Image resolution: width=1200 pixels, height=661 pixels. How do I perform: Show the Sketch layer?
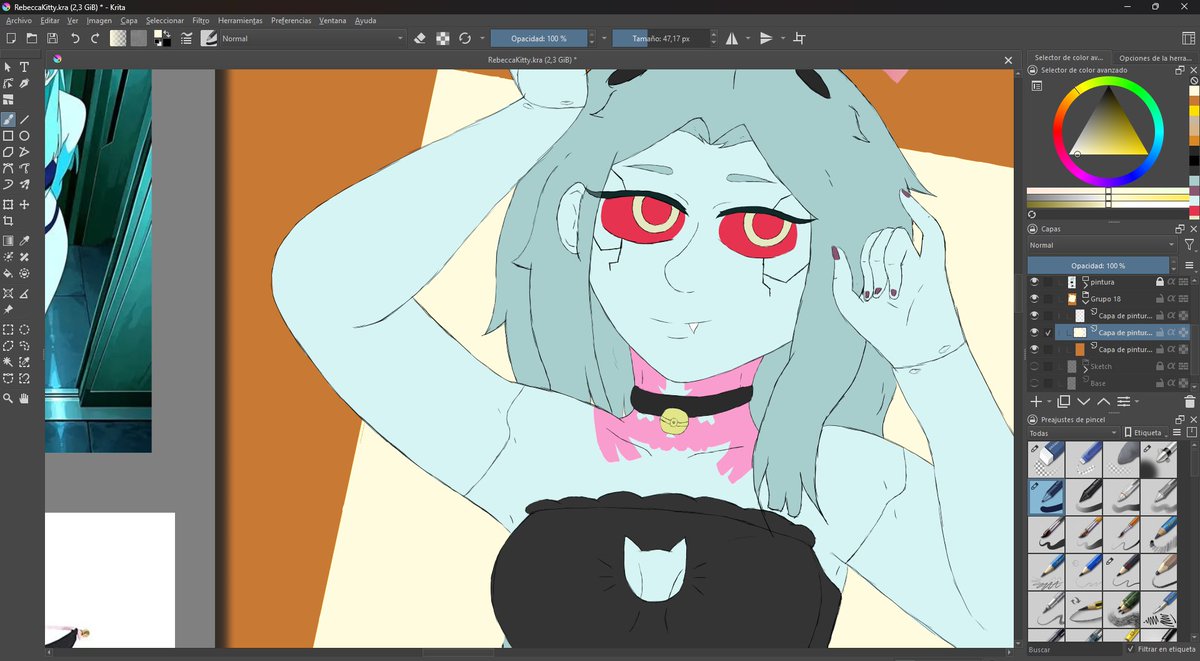(1035, 367)
